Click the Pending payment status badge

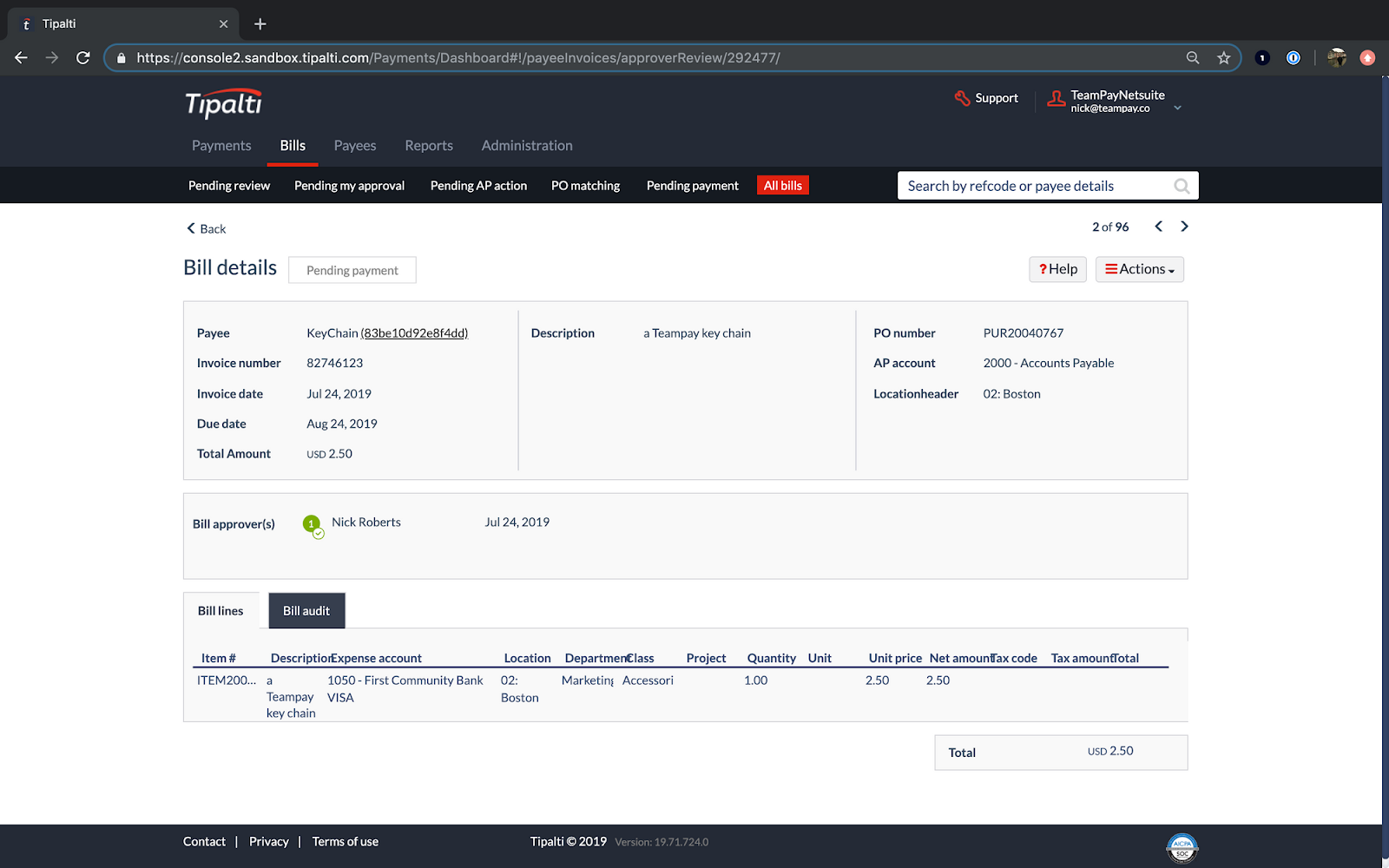pos(352,270)
